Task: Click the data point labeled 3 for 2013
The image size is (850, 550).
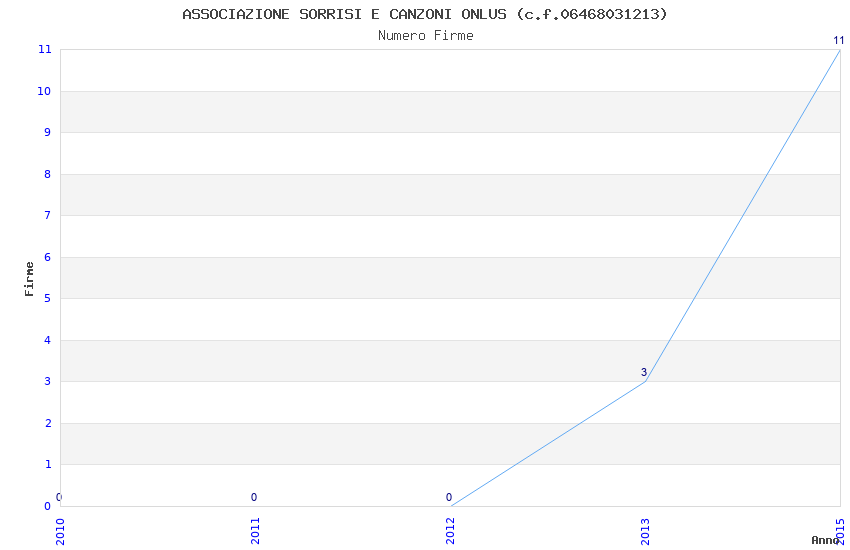Action: click(644, 372)
